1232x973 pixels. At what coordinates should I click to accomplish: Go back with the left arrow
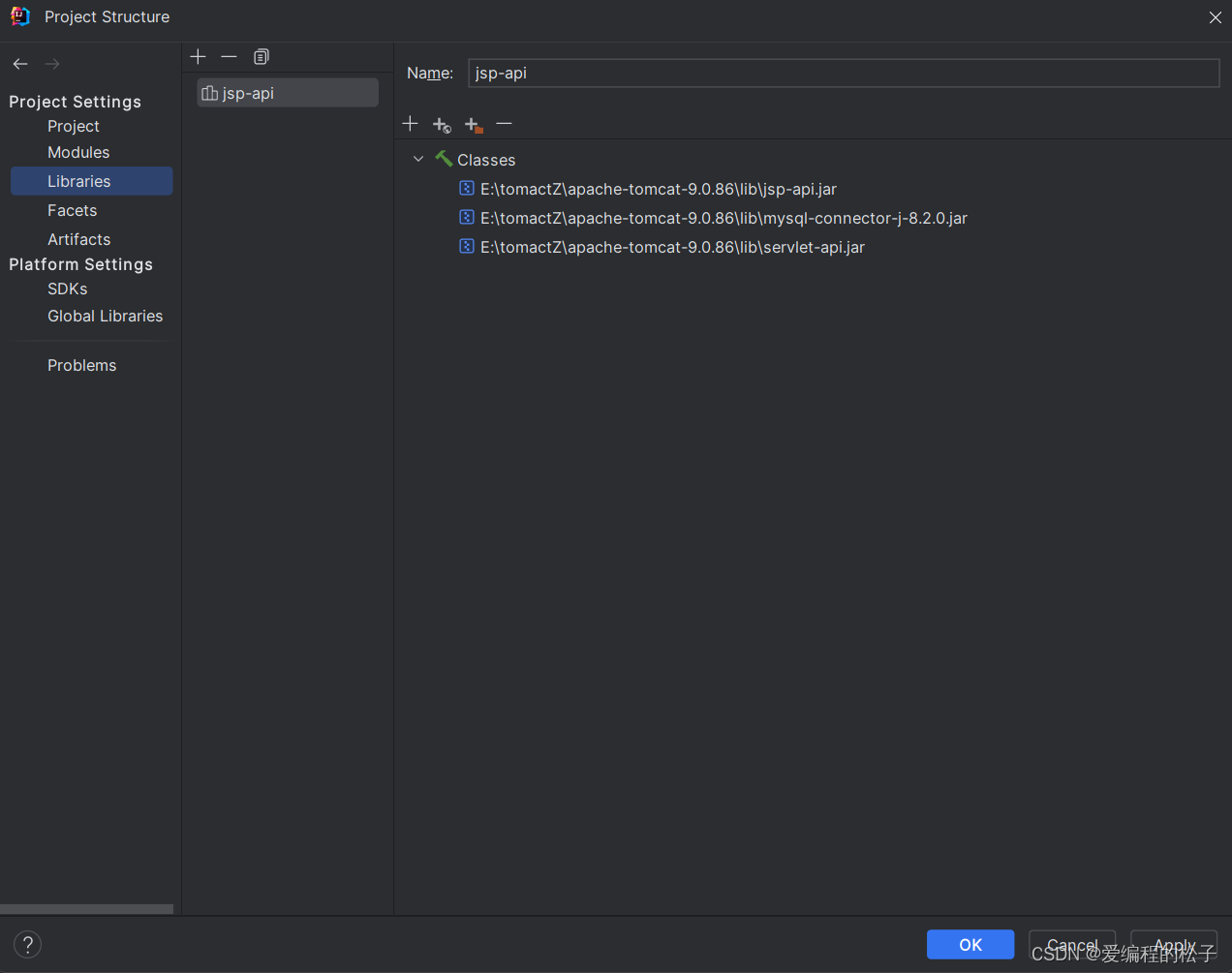point(20,64)
